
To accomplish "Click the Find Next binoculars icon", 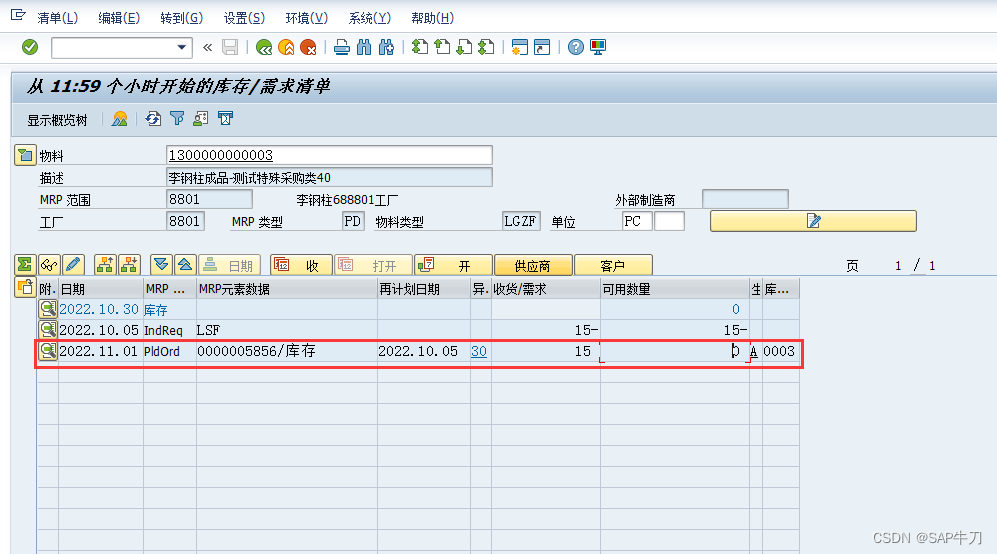I will click(x=386, y=47).
